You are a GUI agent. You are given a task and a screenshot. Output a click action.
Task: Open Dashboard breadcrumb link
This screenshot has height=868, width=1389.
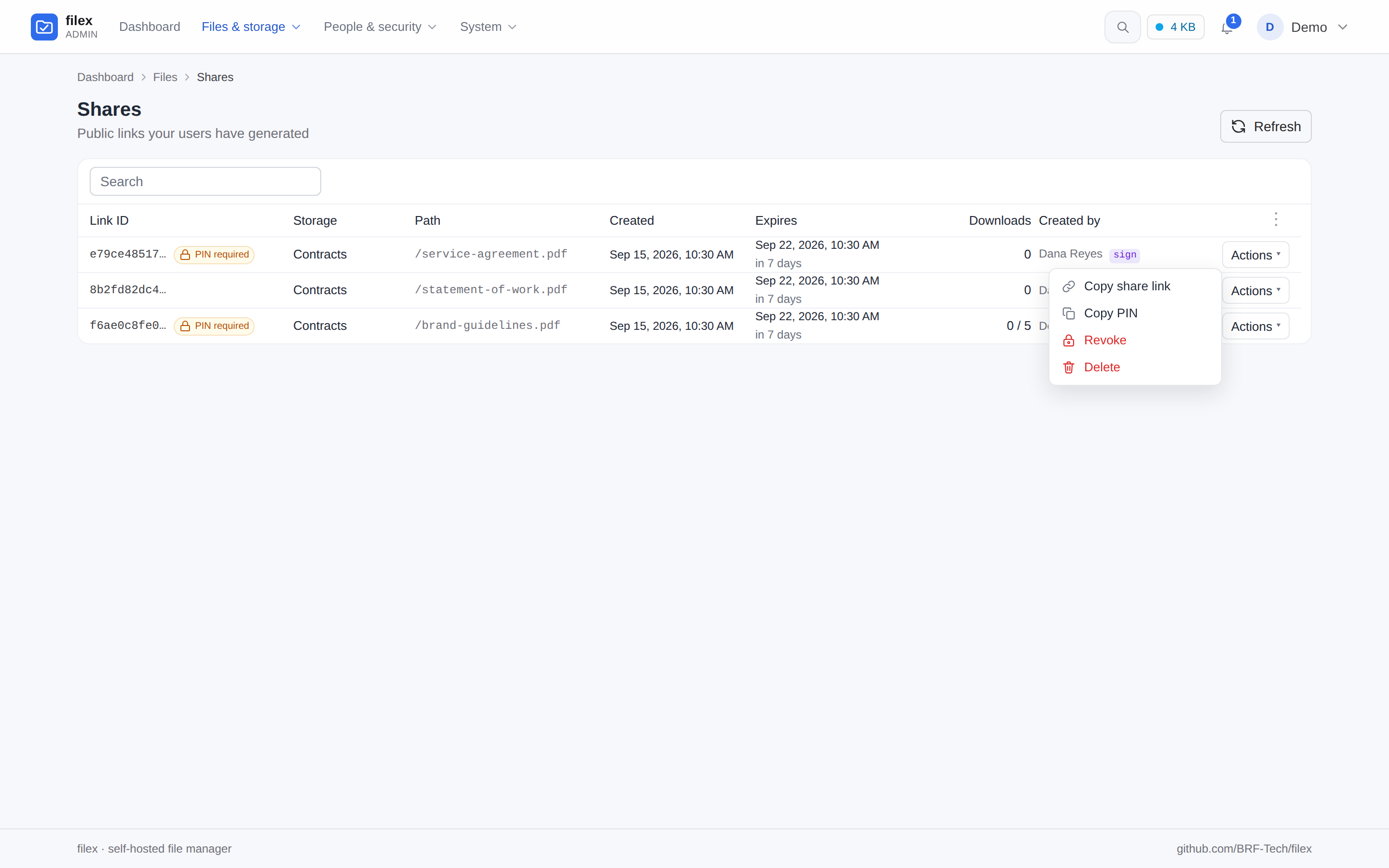(x=105, y=77)
